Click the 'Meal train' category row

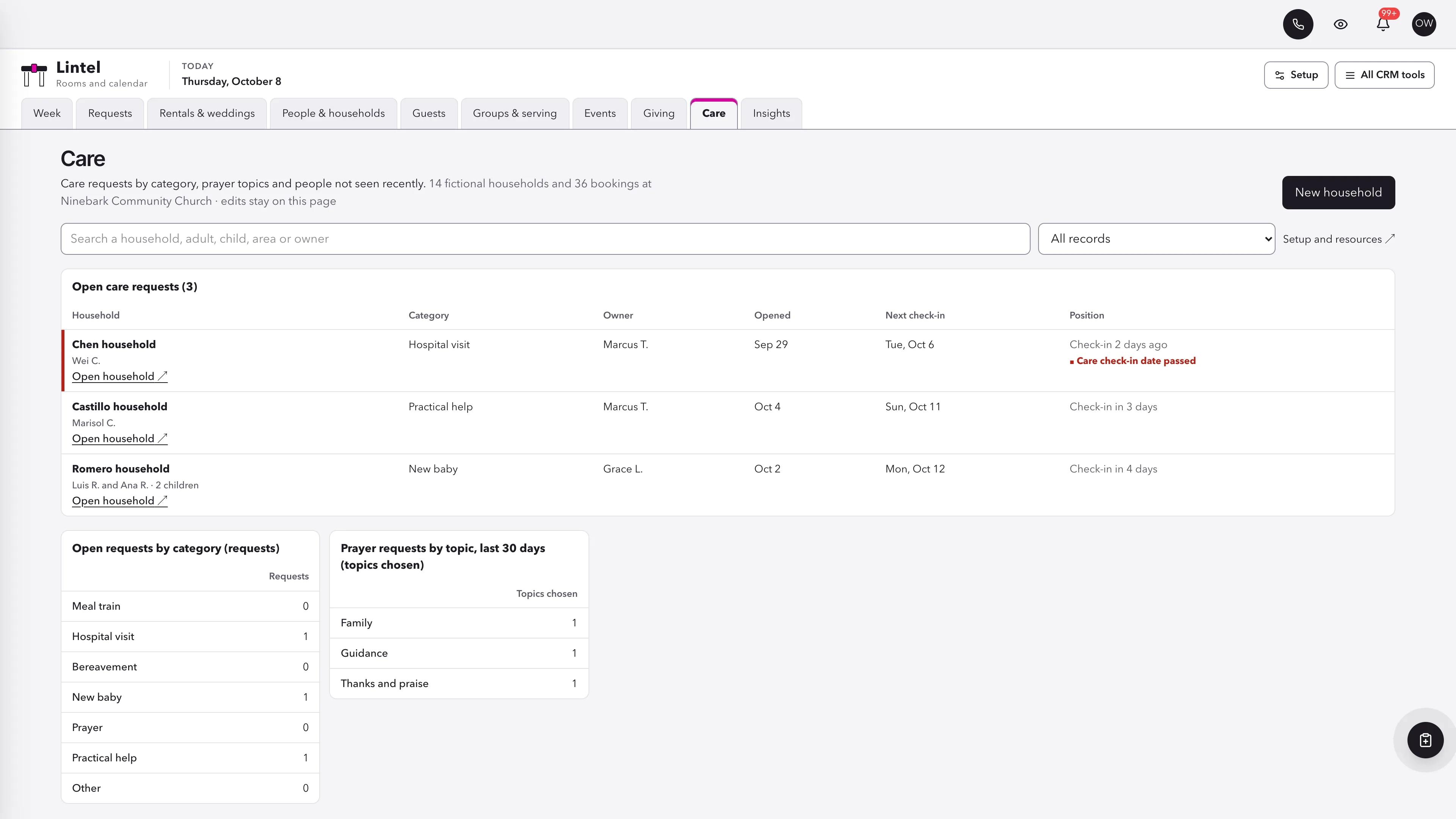pyautogui.click(x=190, y=606)
